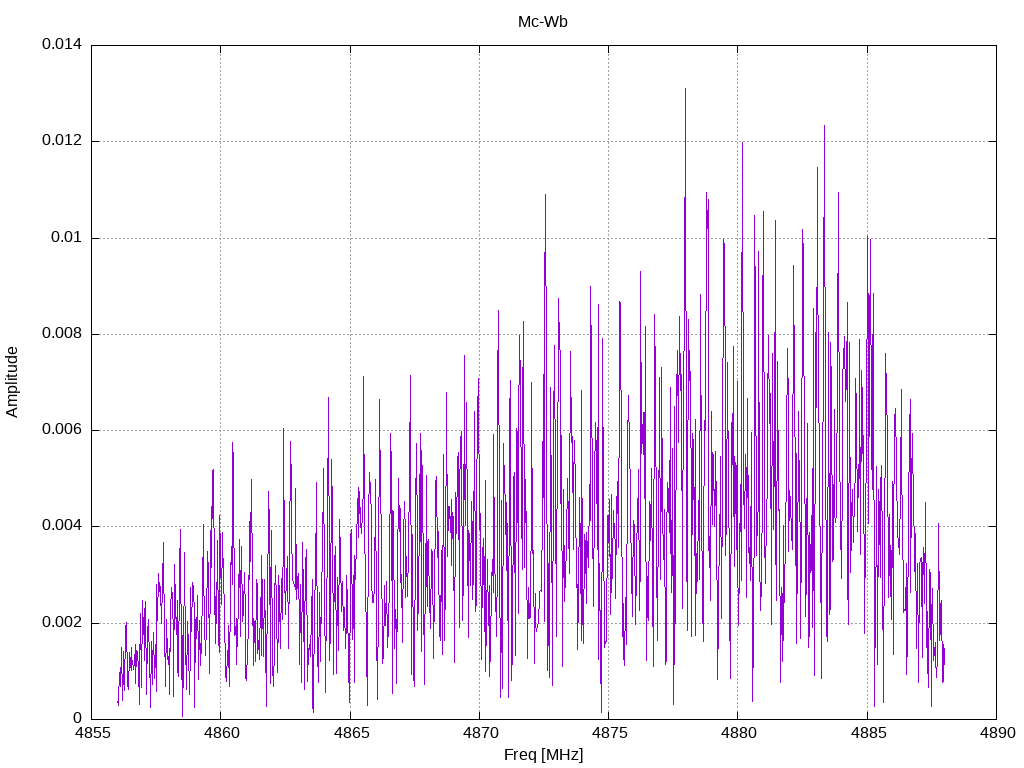This screenshot has width=1024, height=768.
Task: Click the 4855 x-axis tick label
Action: click(91, 733)
